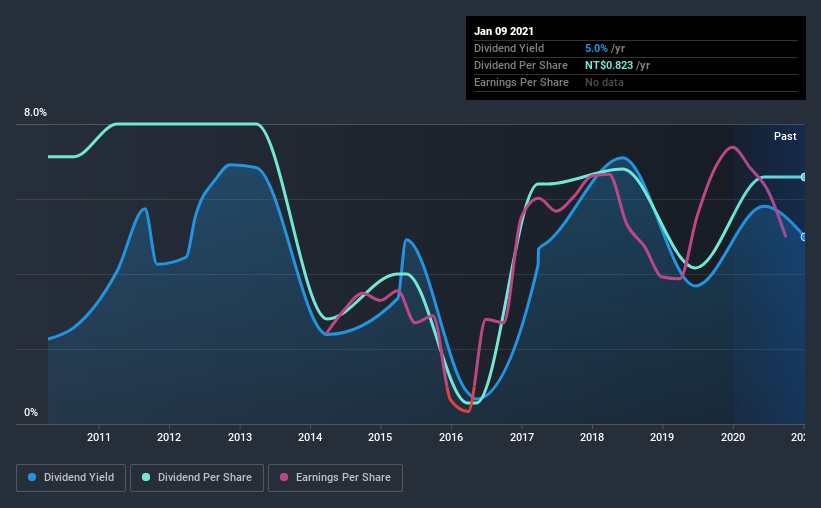Toggle the Earnings Per Share legend button
Image resolution: width=821 pixels, height=508 pixels.
click(335, 478)
